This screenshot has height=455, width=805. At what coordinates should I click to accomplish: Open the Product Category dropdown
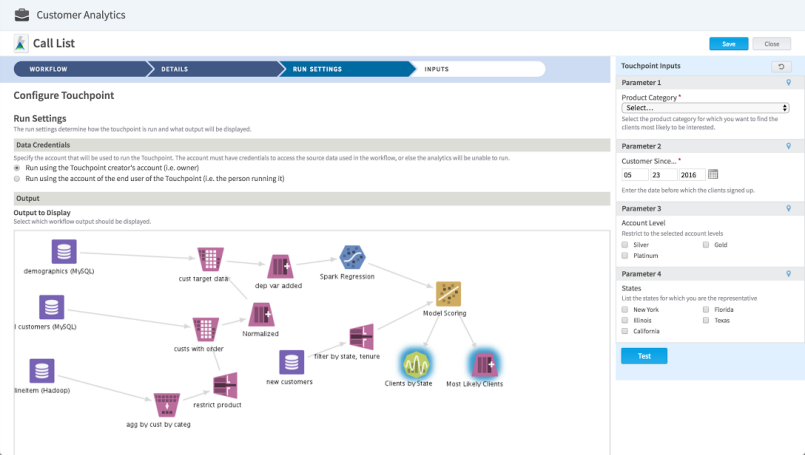tap(705, 108)
